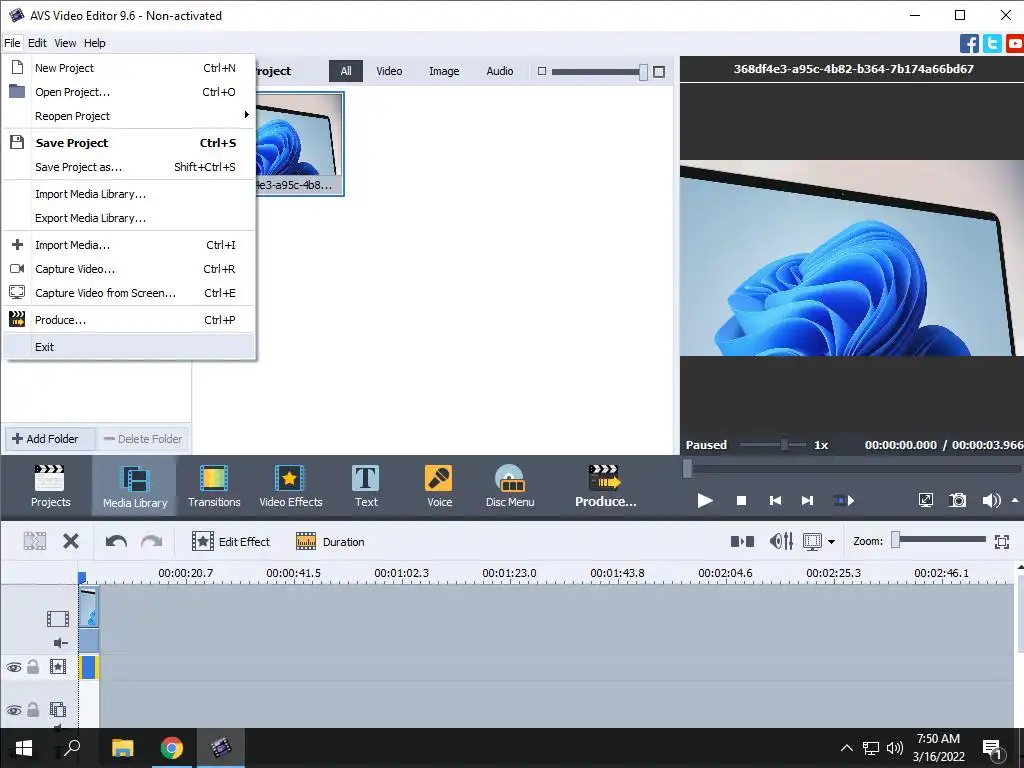
Task: Filter media by the All tab
Action: pyautogui.click(x=346, y=71)
